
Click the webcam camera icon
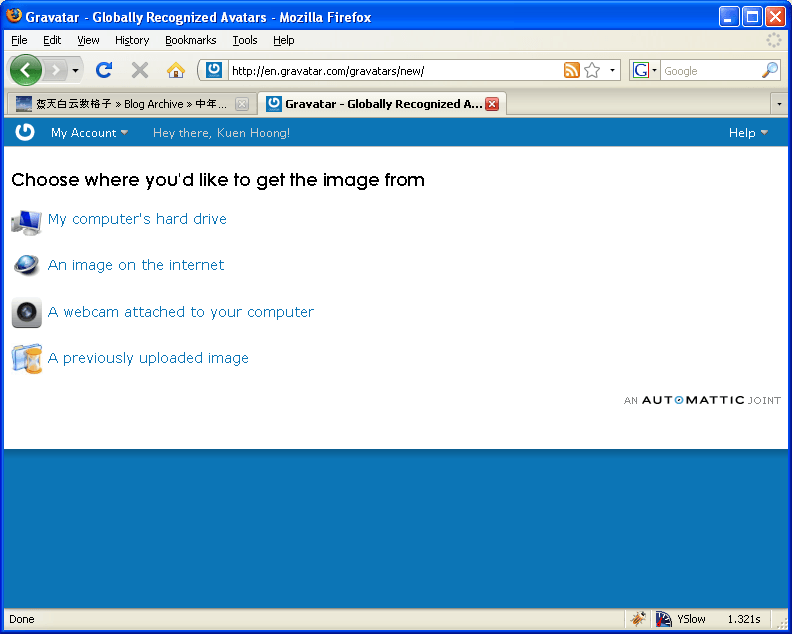coord(27,312)
